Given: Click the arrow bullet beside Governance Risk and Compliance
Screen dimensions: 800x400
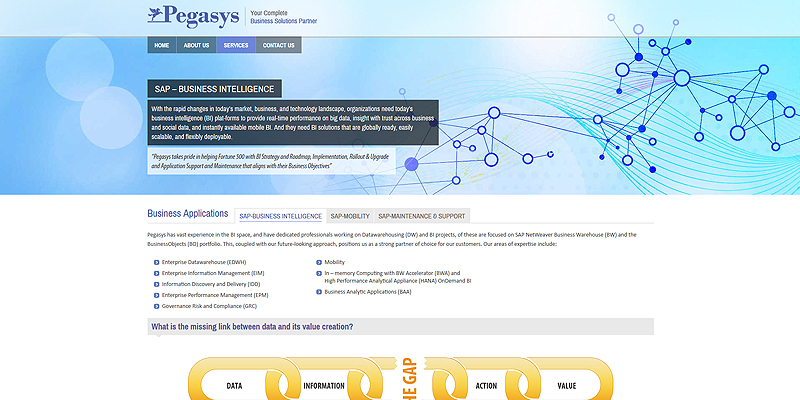Looking at the screenshot, I should (x=157, y=307).
